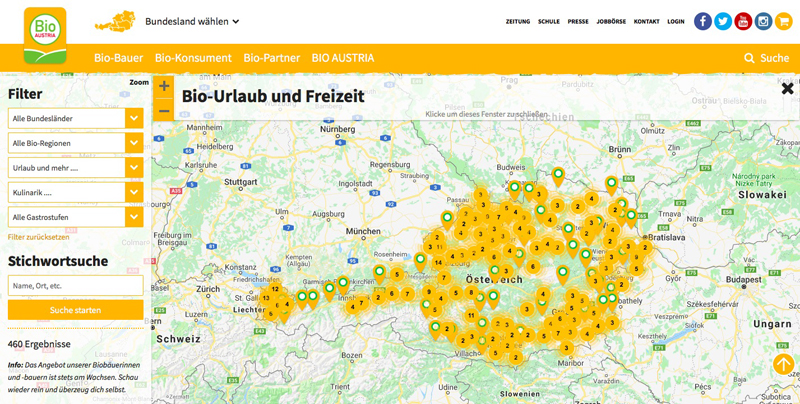The image size is (800, 404).
Task: Zoom out with the map minus button
Action: point(164,110)
